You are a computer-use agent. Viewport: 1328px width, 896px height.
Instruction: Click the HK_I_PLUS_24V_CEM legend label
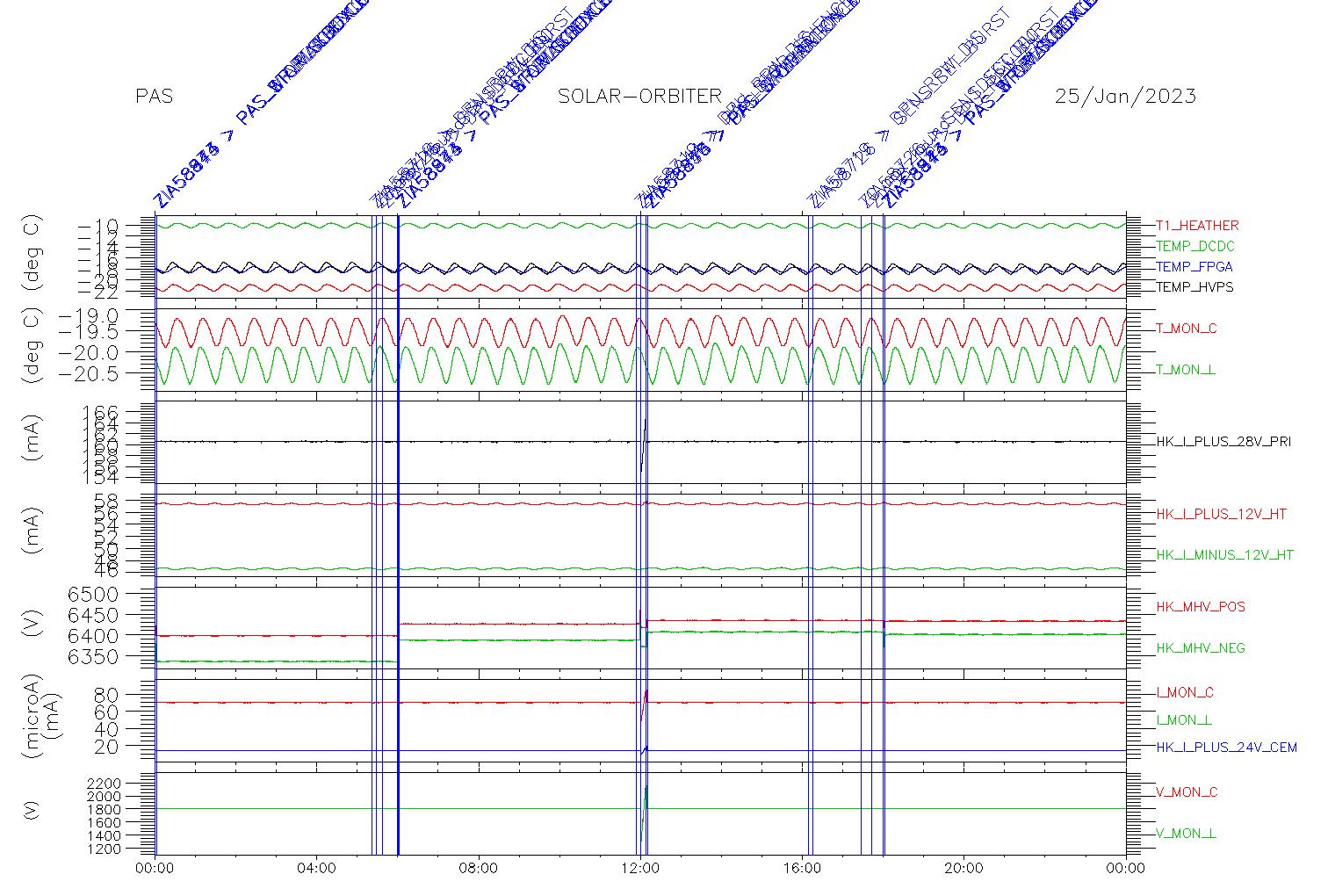click(1226, 748)
